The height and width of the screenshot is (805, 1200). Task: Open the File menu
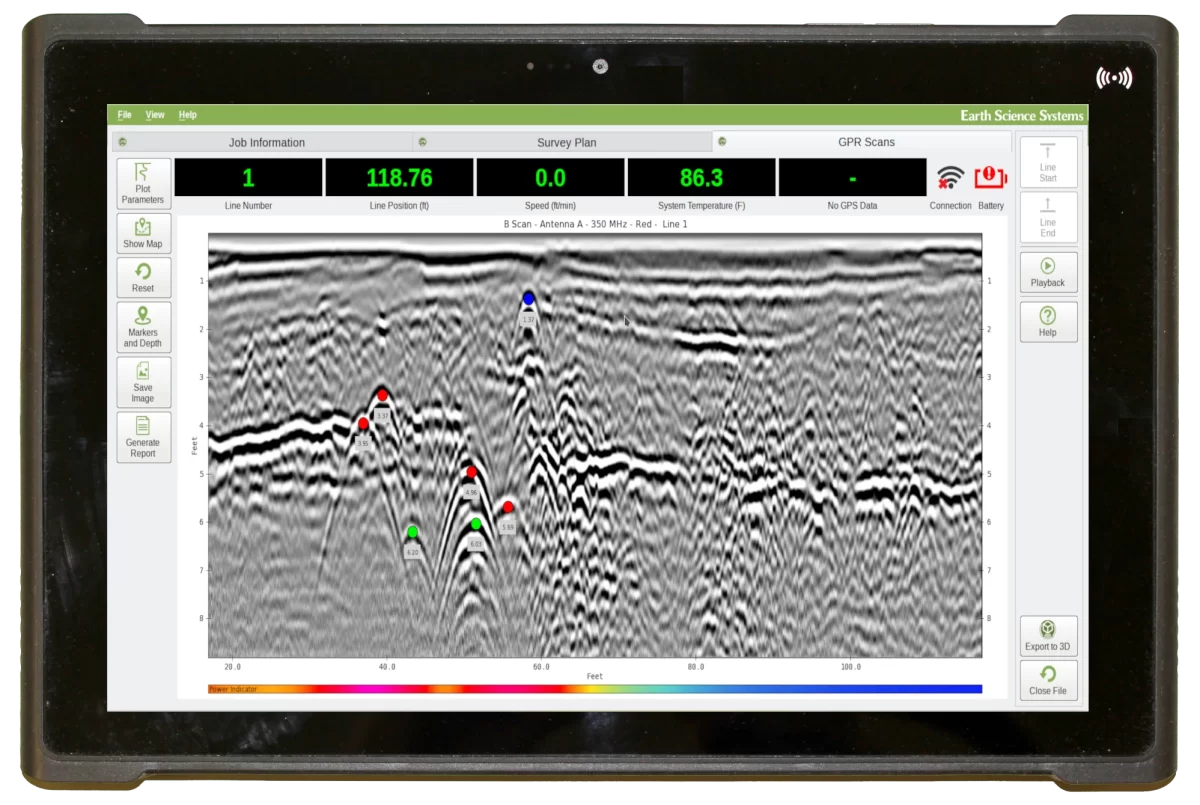tap(124, 114)
